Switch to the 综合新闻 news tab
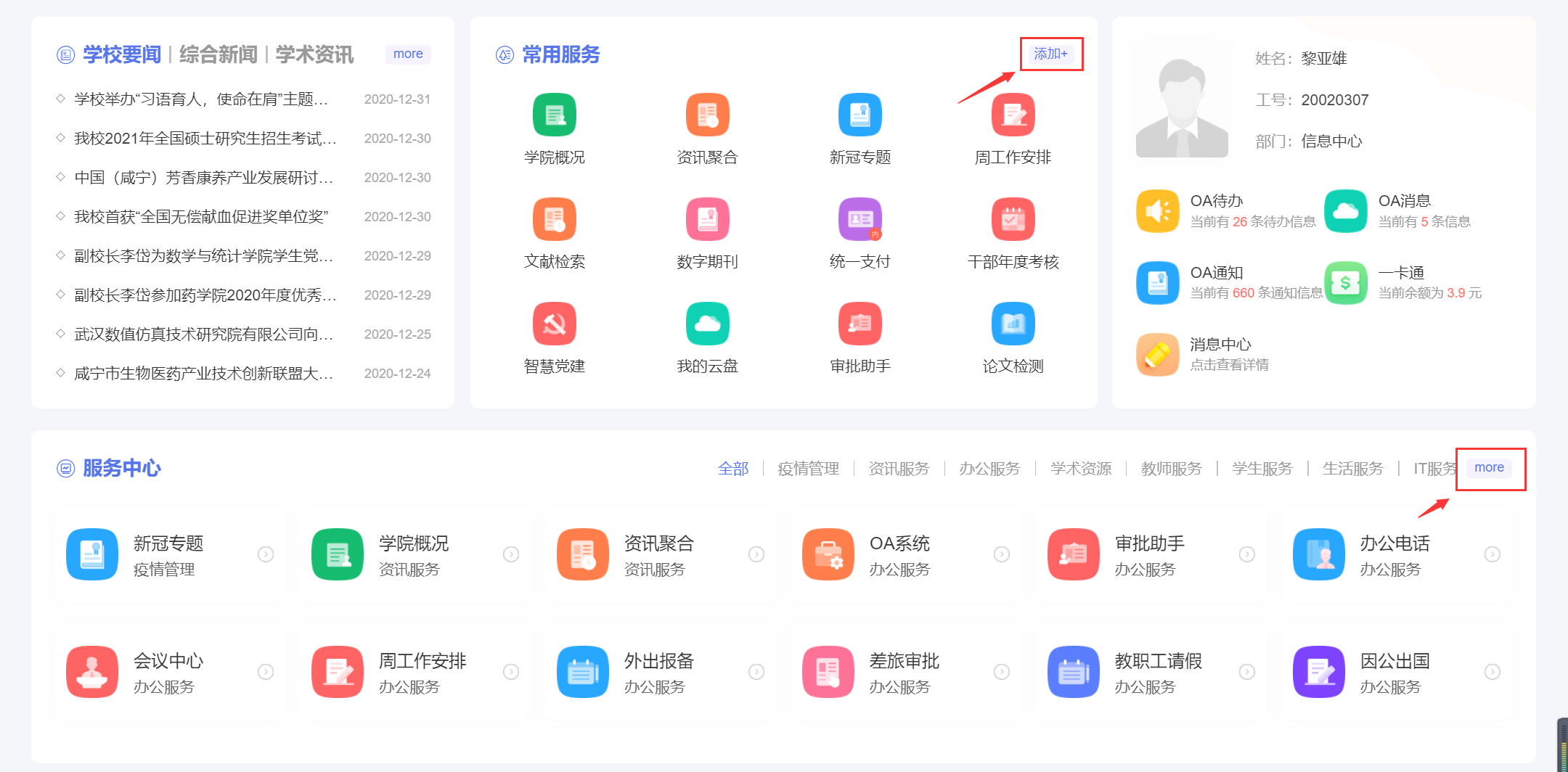1568x772 pixels. 219,54
